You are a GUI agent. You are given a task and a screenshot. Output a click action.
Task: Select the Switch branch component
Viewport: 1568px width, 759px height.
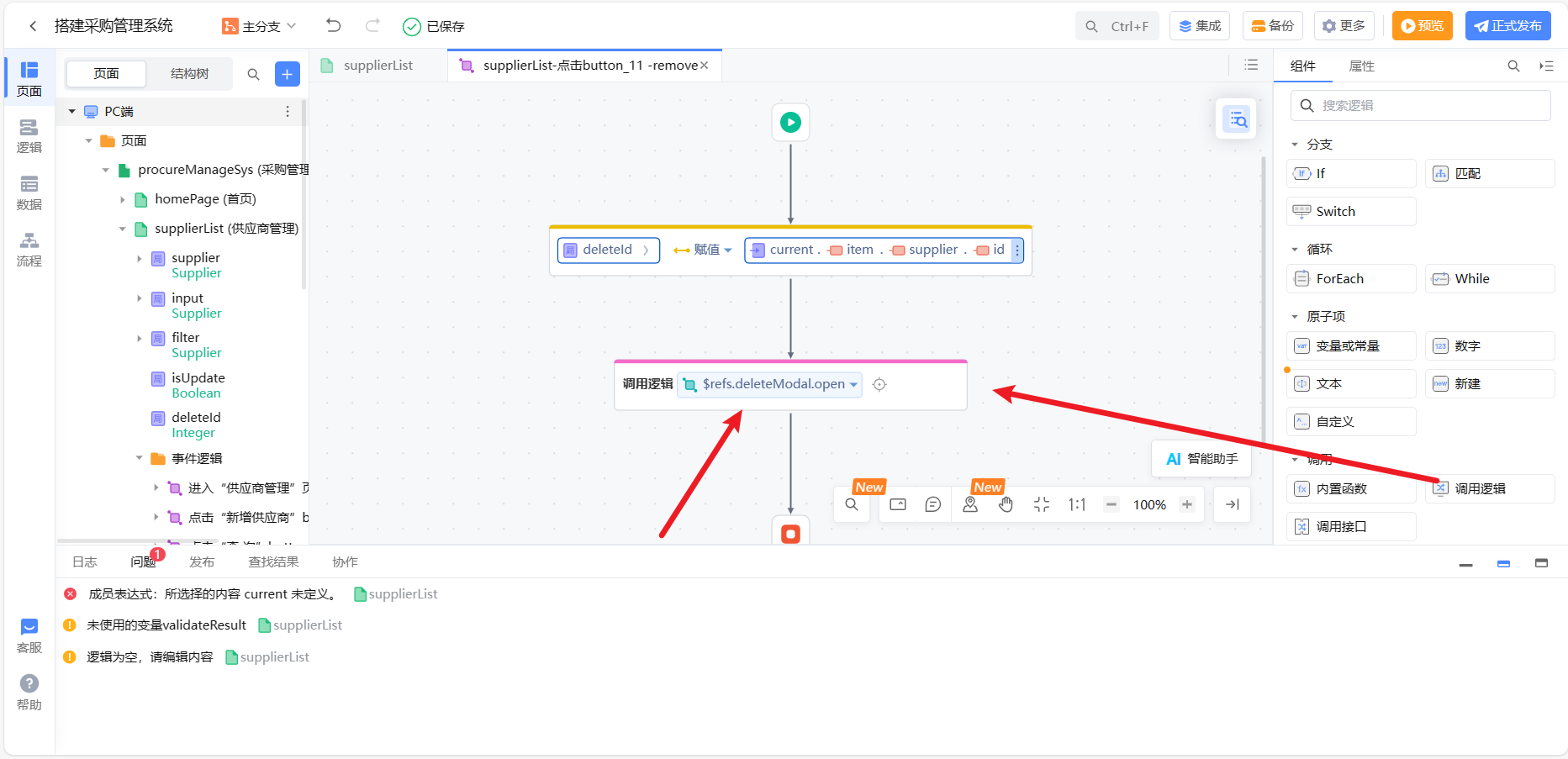tap(1352, 212)
